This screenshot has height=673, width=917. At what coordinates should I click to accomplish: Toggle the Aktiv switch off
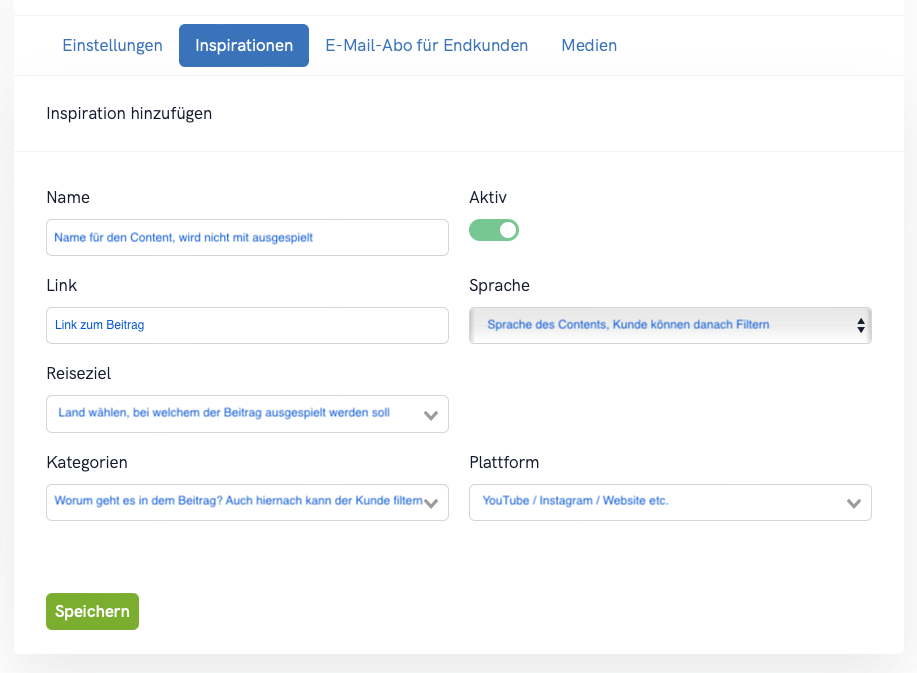pos(494,230)
